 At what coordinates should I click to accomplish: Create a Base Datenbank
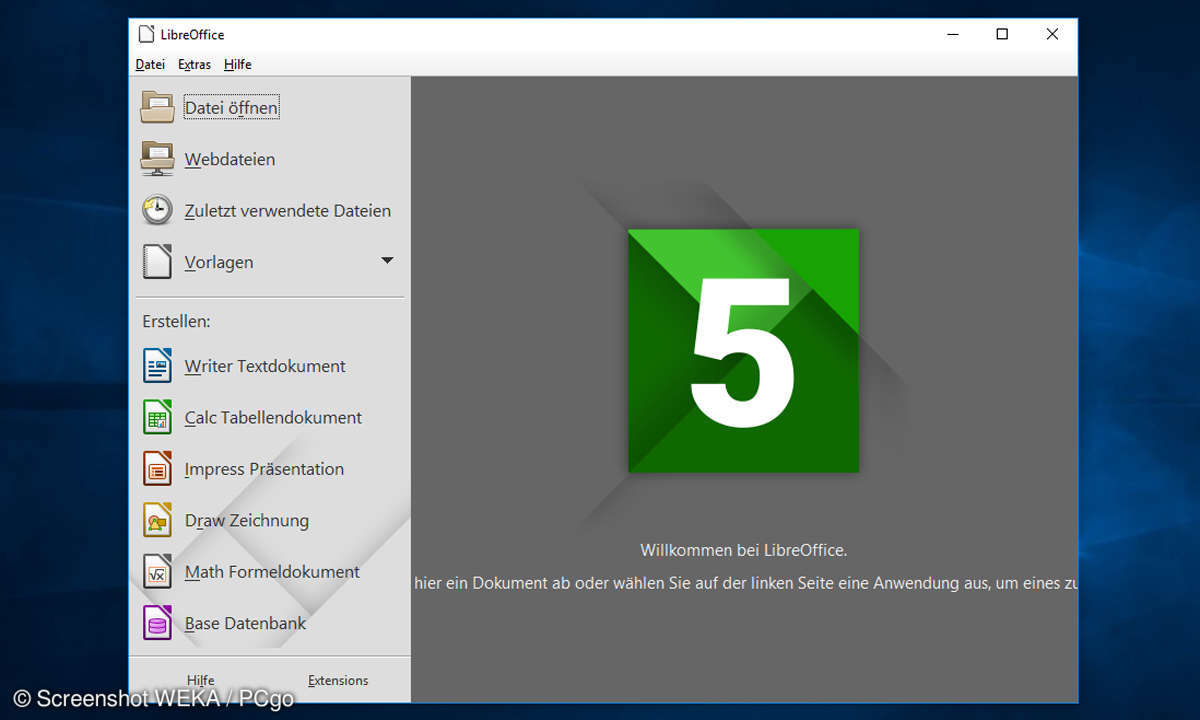pyautogui.click(x=245, y=623)
